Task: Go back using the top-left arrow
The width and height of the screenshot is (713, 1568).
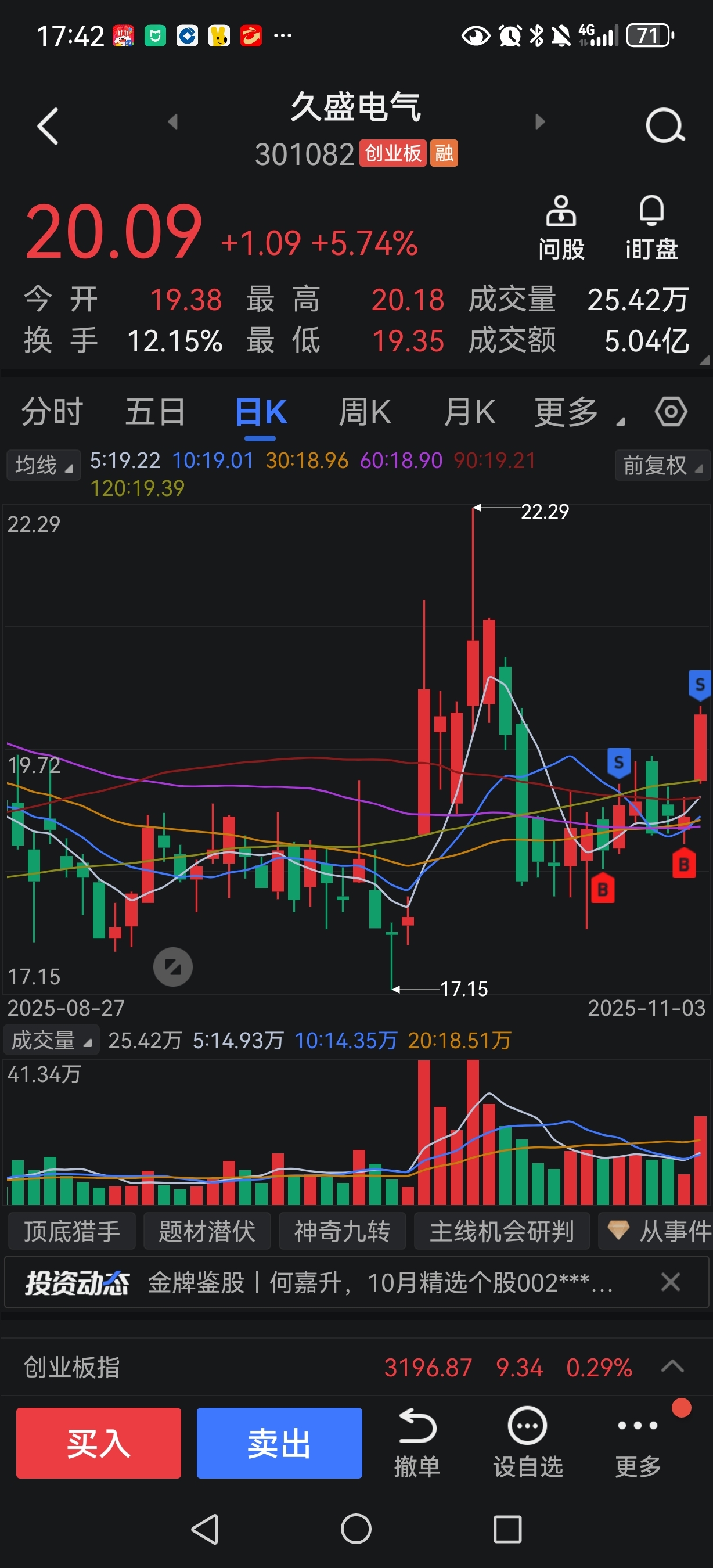Action: point(48,126)
